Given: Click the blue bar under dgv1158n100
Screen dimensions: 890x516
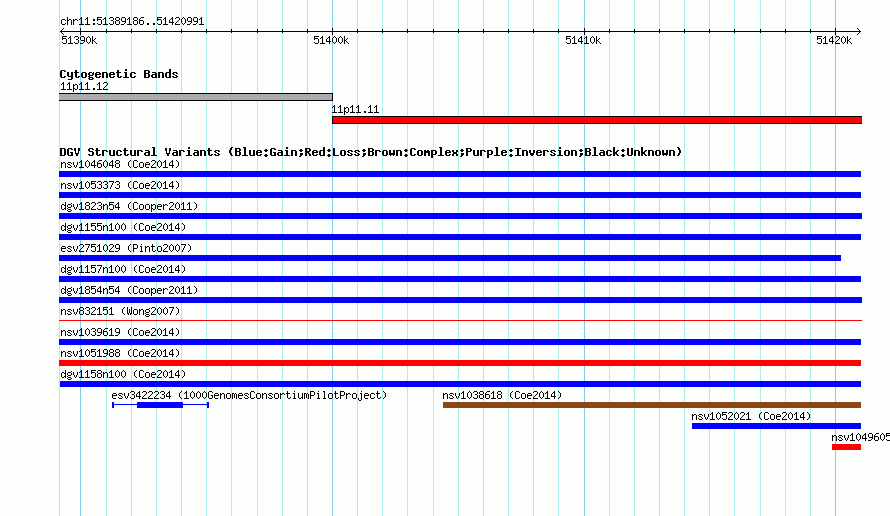Looking at the screenshot, I should tap(460, 384).
